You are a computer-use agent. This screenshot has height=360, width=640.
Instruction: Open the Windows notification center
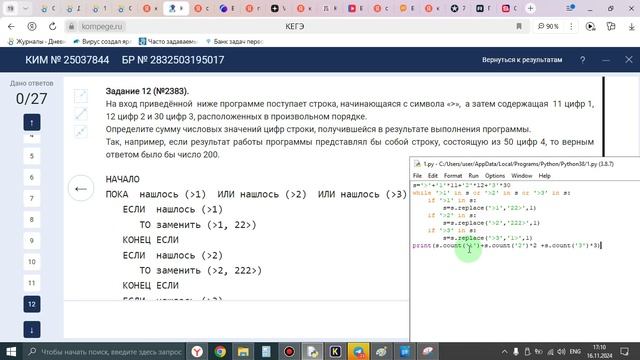coord(624,351)
